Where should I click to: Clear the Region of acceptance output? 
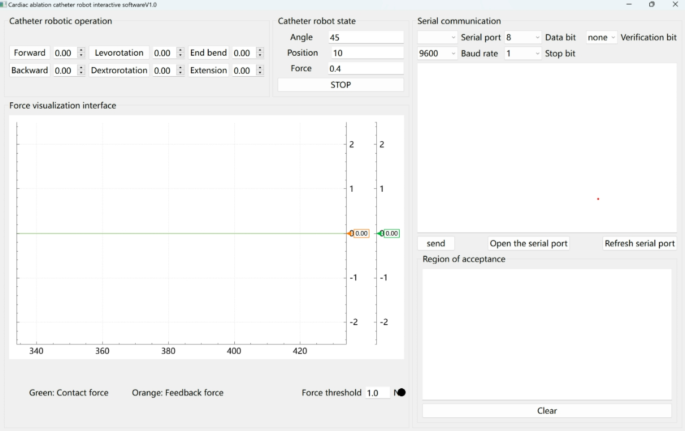pos(546,410)
